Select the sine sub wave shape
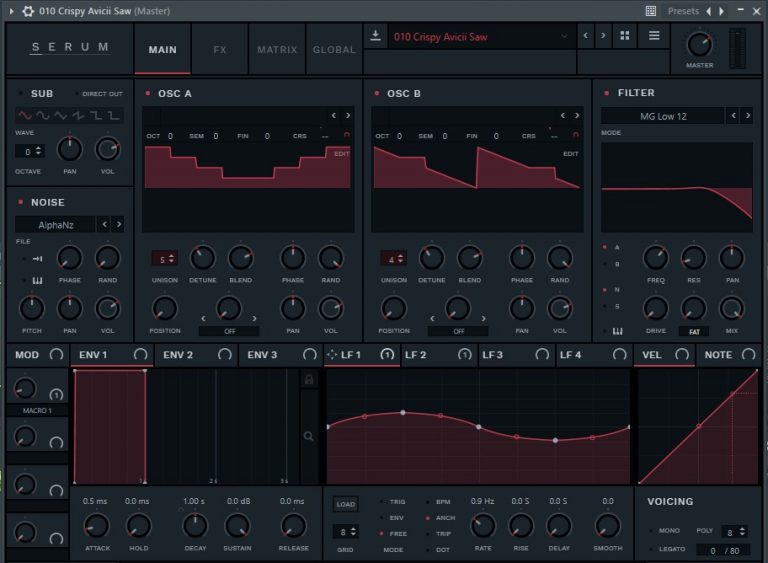The height and width of the screenshot is (563, 768). [25, 116]
